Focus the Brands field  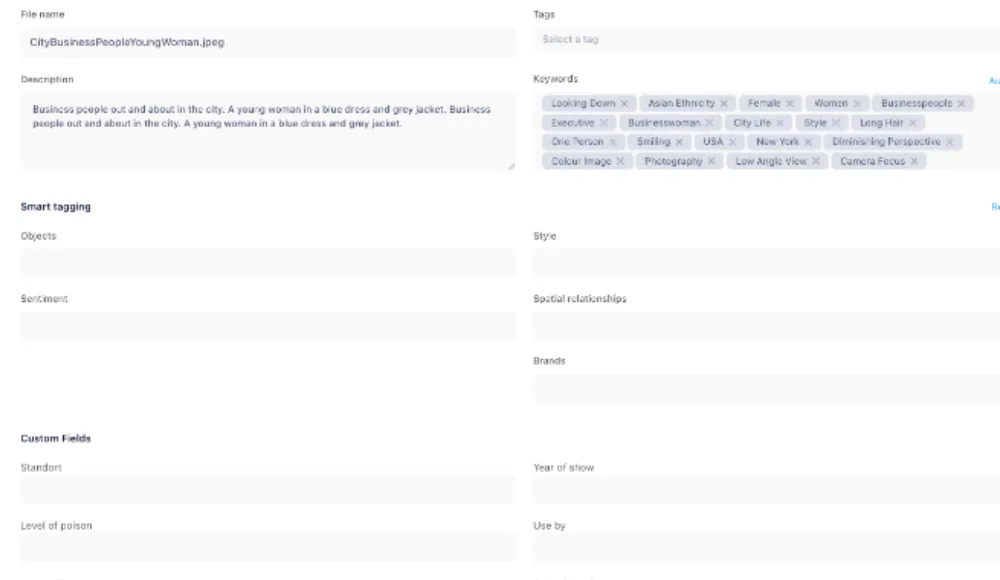point(766,388)
